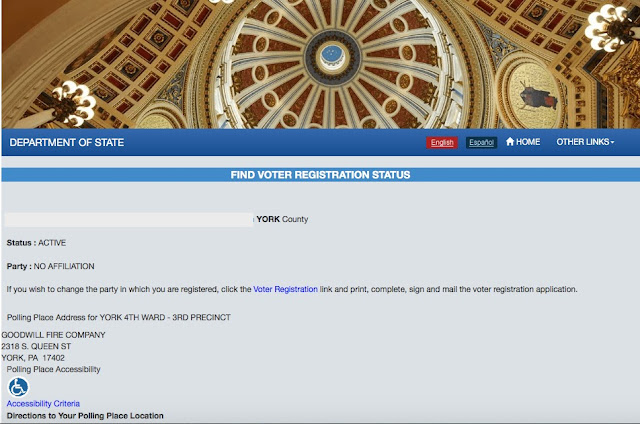Click the DEPARTMENT OF STATE title
This screenshot has width=640, height=424.
[67, 142]
